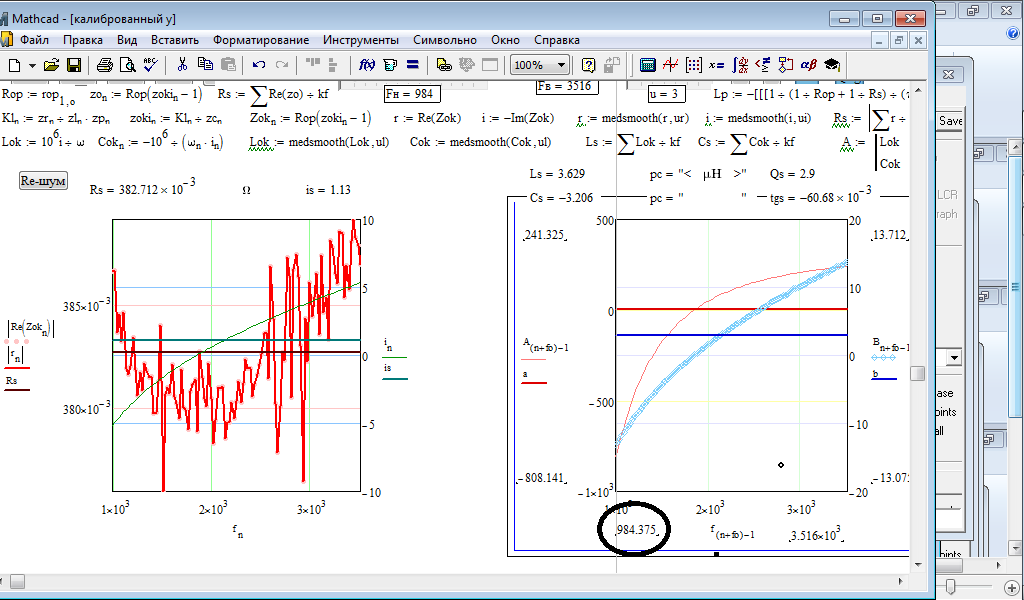
Task: Open the Greek symbols palette
Action: tap(808, 65)
